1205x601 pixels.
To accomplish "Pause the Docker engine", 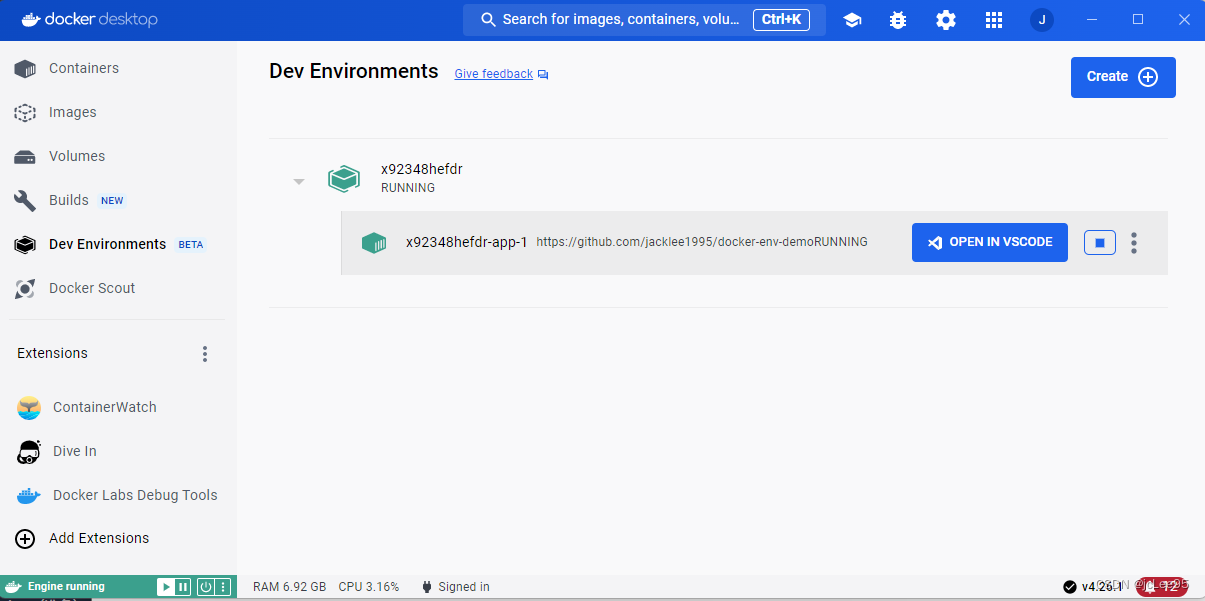I will tap(182, 587).
